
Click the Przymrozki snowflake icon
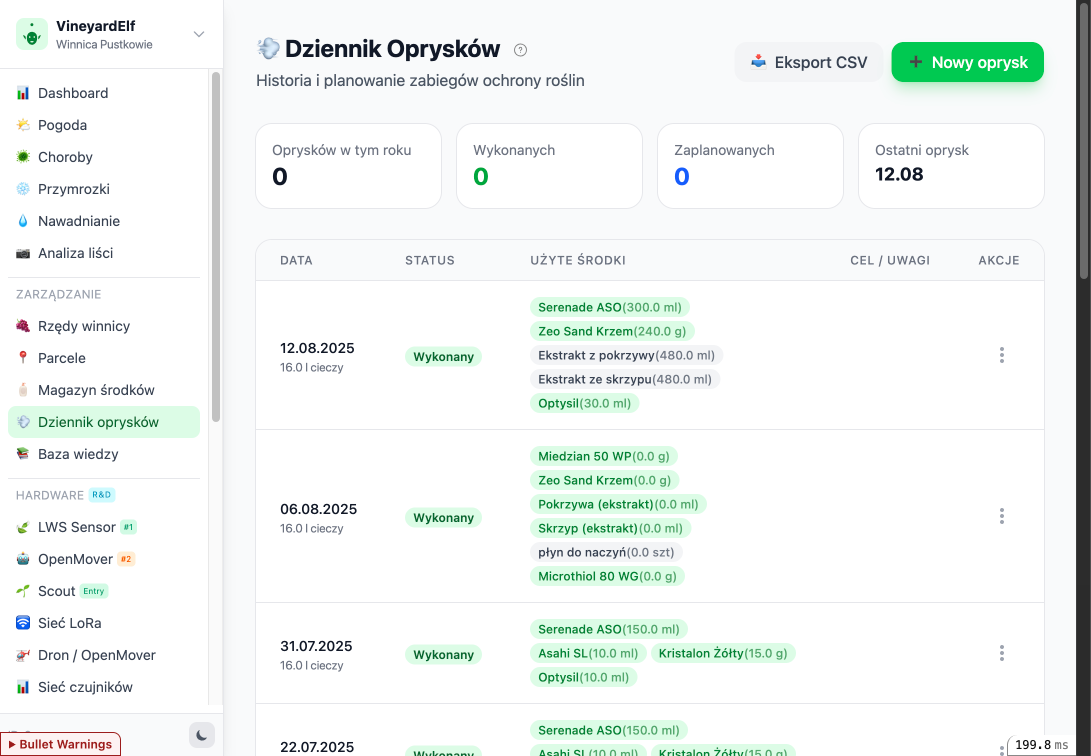23,189
